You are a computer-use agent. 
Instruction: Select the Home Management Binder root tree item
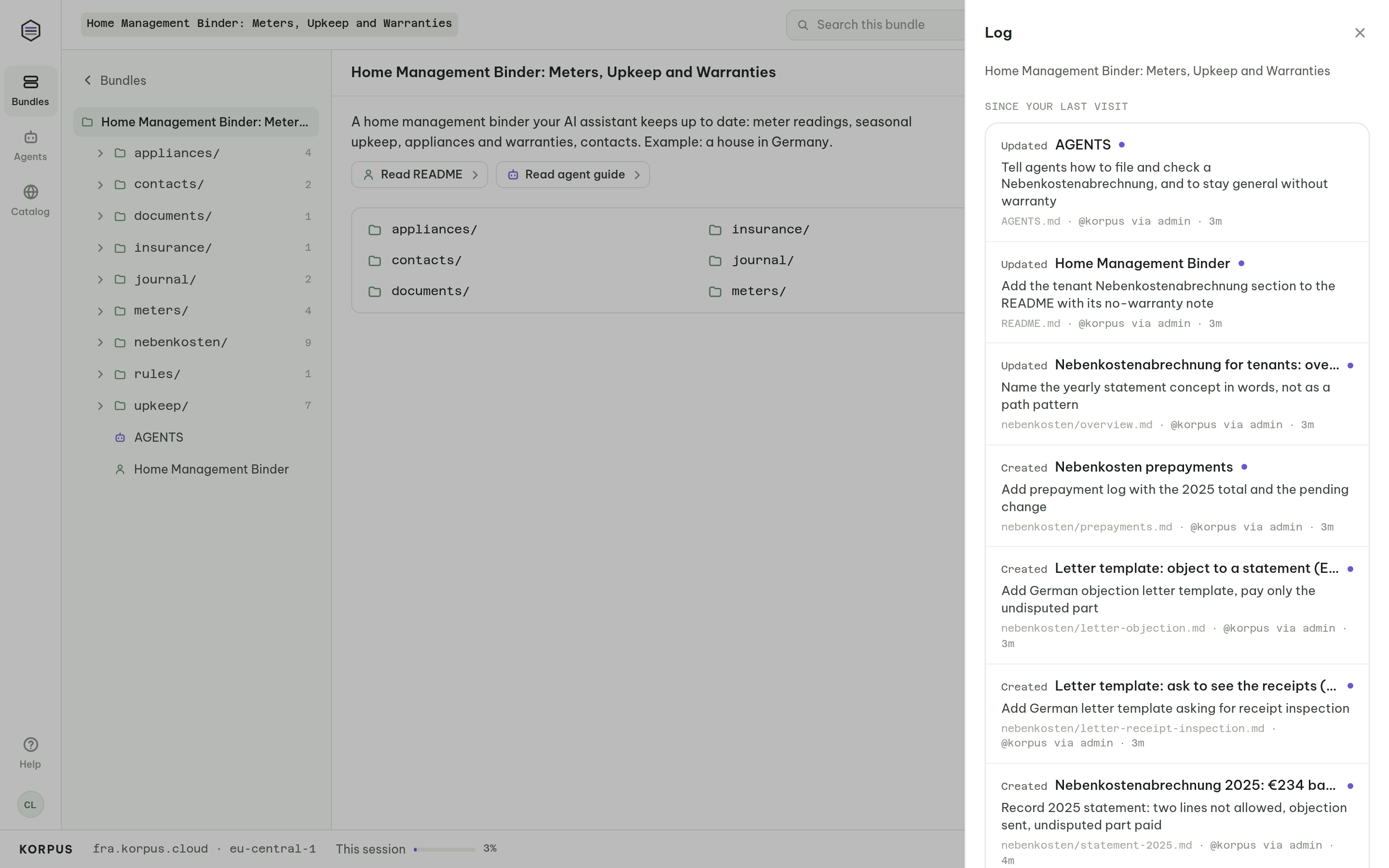[196, 122]
